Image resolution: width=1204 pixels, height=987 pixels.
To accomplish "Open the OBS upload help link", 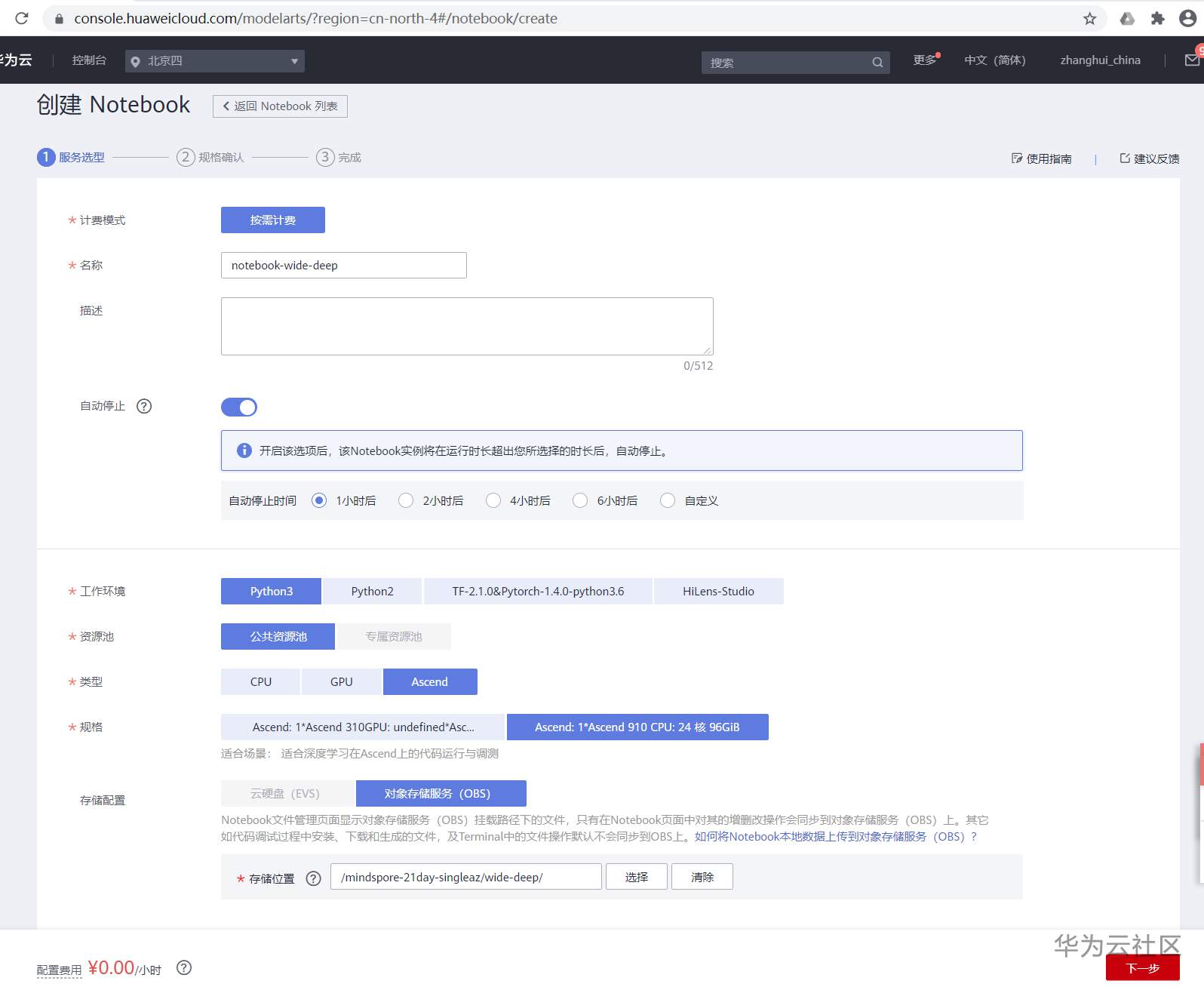I will point(836,836).
